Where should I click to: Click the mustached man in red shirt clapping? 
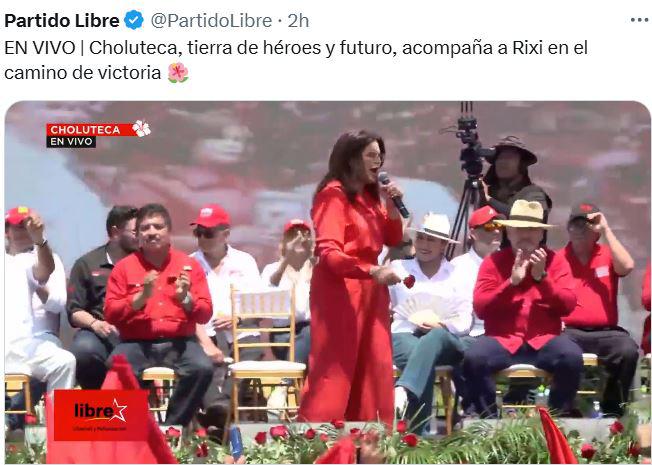click(x=159, y=308)
